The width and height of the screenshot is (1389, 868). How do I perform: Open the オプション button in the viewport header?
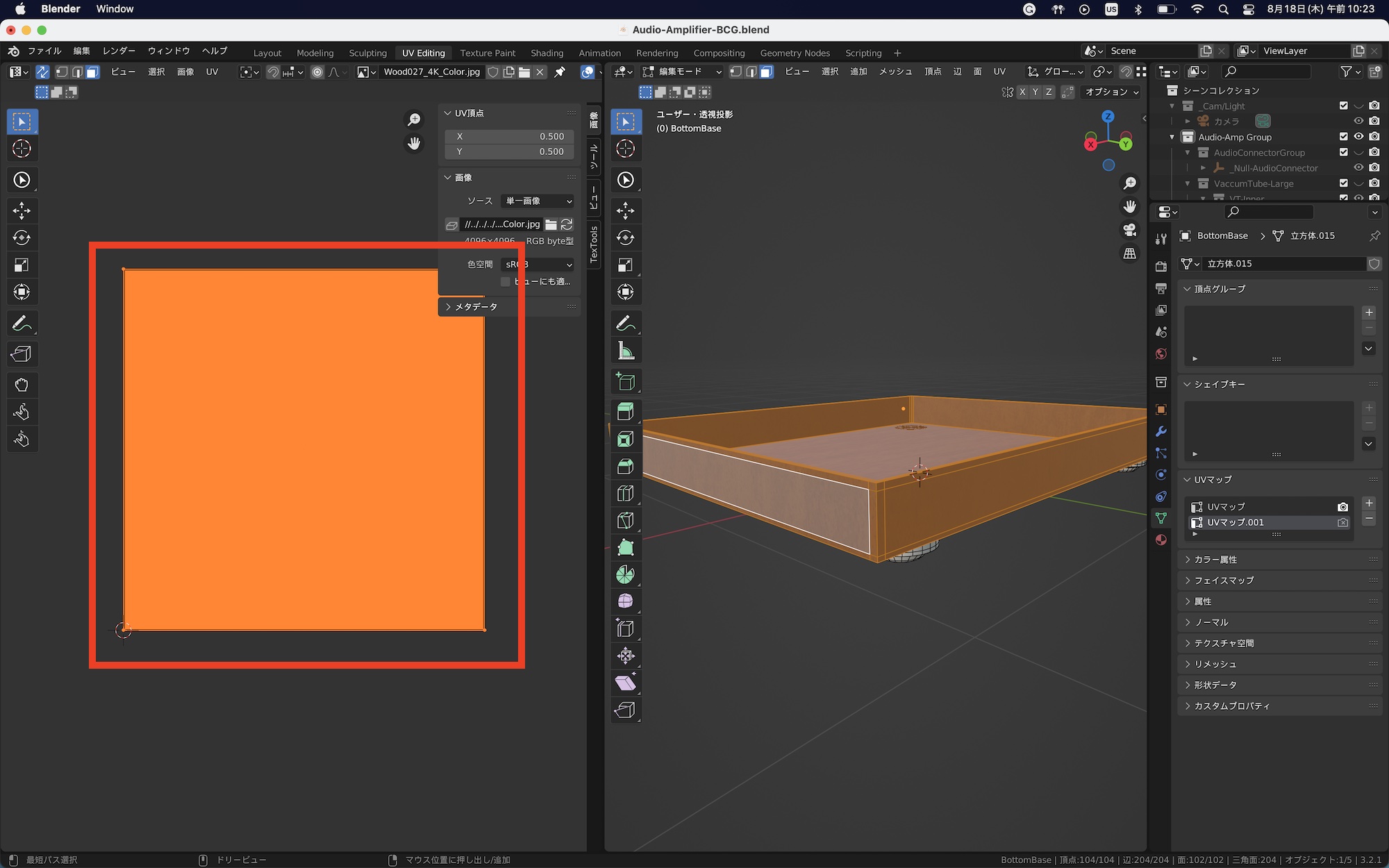[x=1112, y=92]
